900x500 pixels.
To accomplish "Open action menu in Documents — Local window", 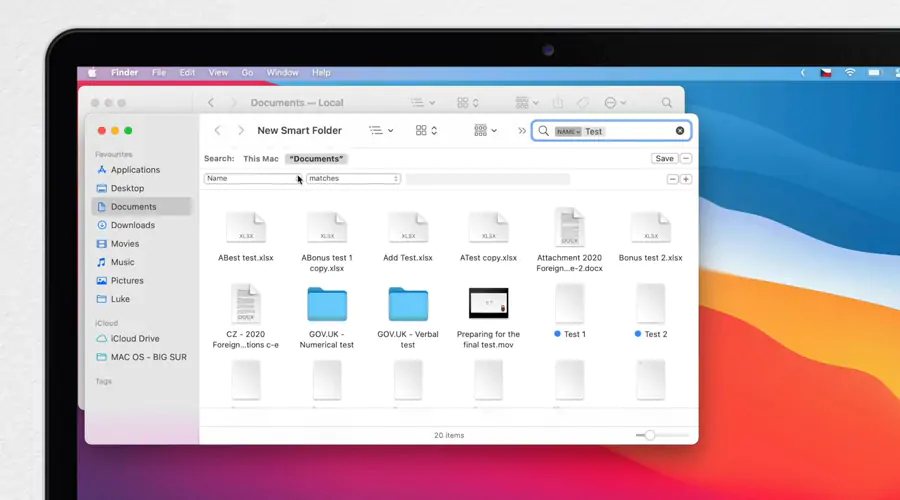I will coord(615,103).
